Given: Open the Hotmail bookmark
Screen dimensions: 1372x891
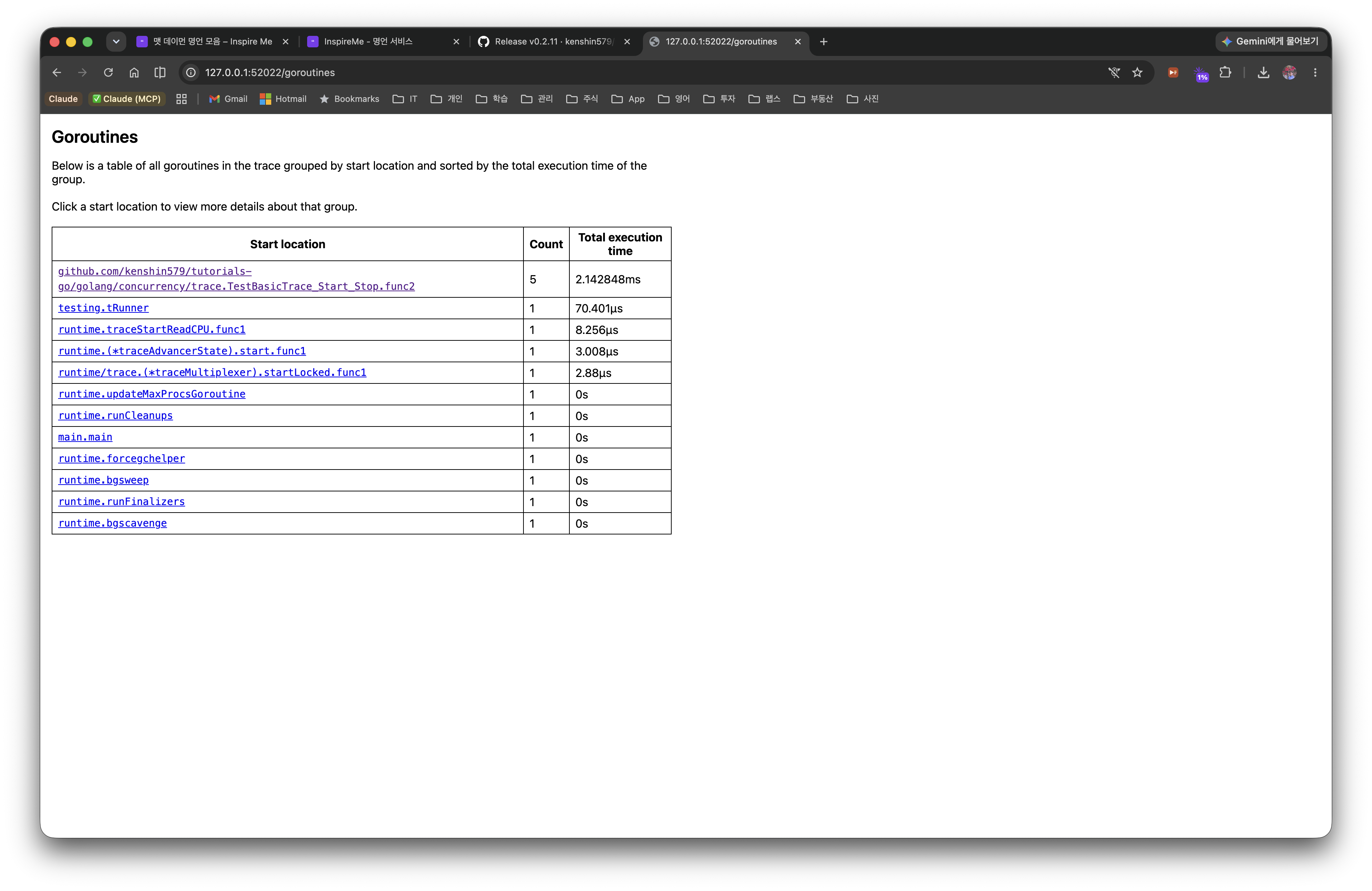Looking at the screenshot, I should pos(283,99).
